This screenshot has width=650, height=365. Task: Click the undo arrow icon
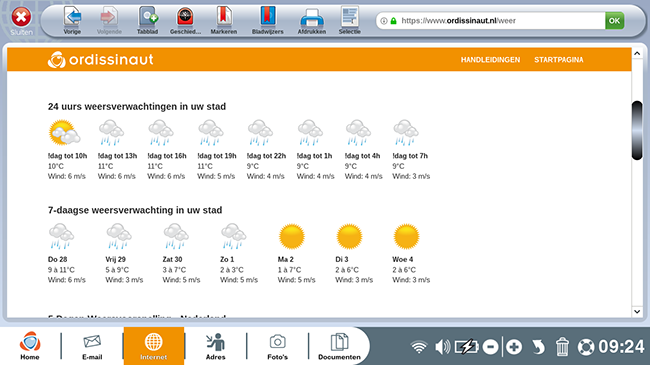tap(538, 347)
